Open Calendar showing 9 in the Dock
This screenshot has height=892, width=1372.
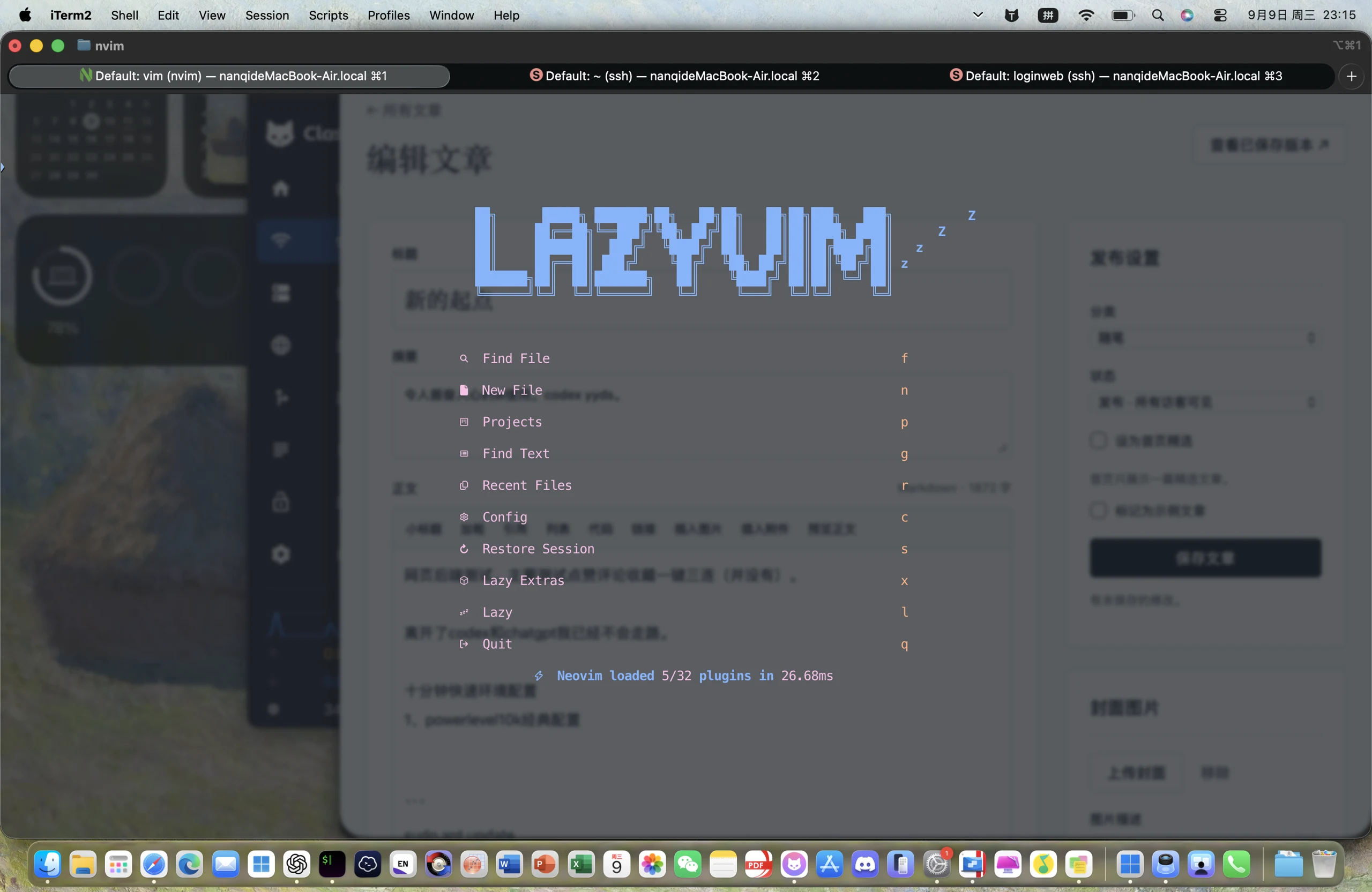click(x=616, y=864)
